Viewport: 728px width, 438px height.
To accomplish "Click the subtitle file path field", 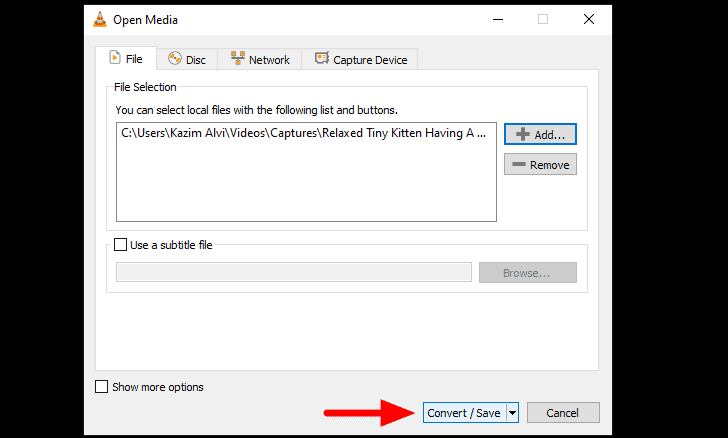I will pyautogui.click(x=294, y=272).
